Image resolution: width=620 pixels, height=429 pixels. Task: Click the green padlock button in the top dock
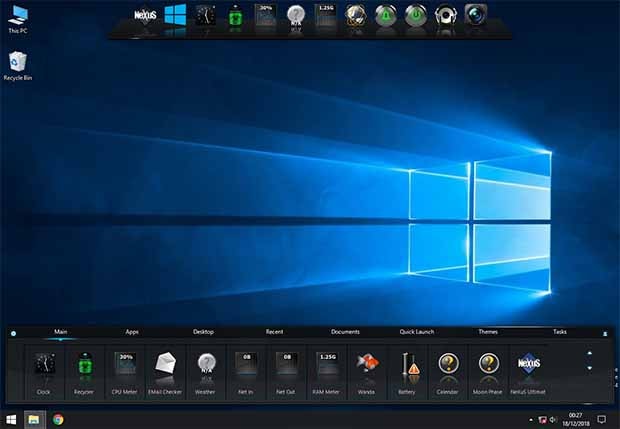coord(386,16)
